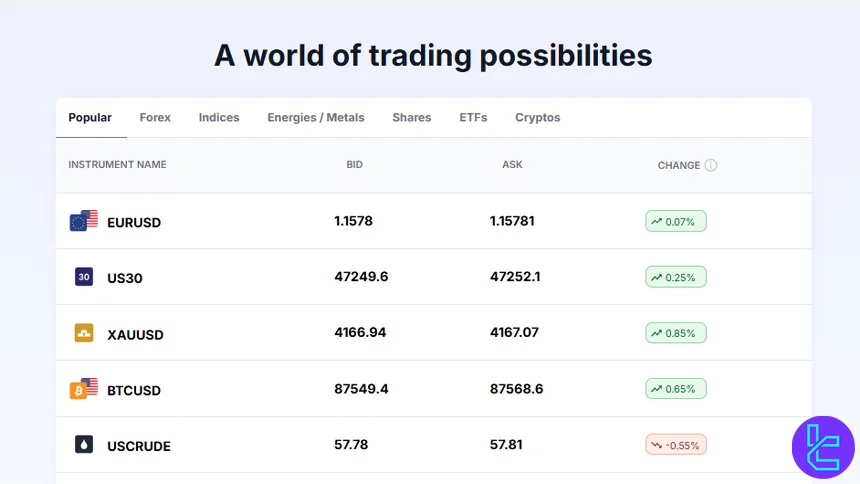The width and height of the screenshot is (860, 484).
Task: Click the USCRUDE oil drop icon
Action: (84, 445)
